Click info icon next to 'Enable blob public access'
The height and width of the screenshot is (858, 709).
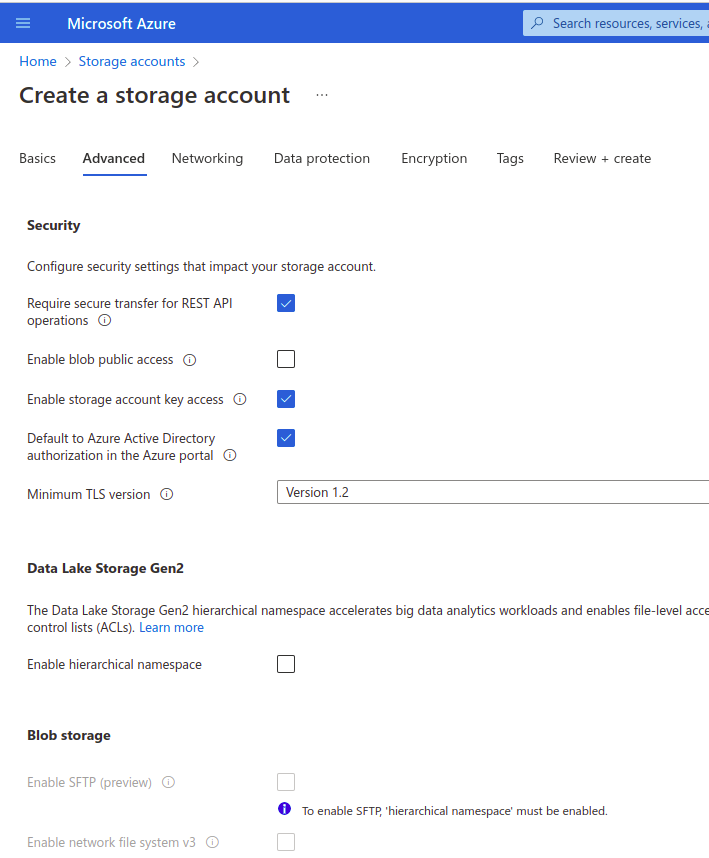click(x=189, y=359)
